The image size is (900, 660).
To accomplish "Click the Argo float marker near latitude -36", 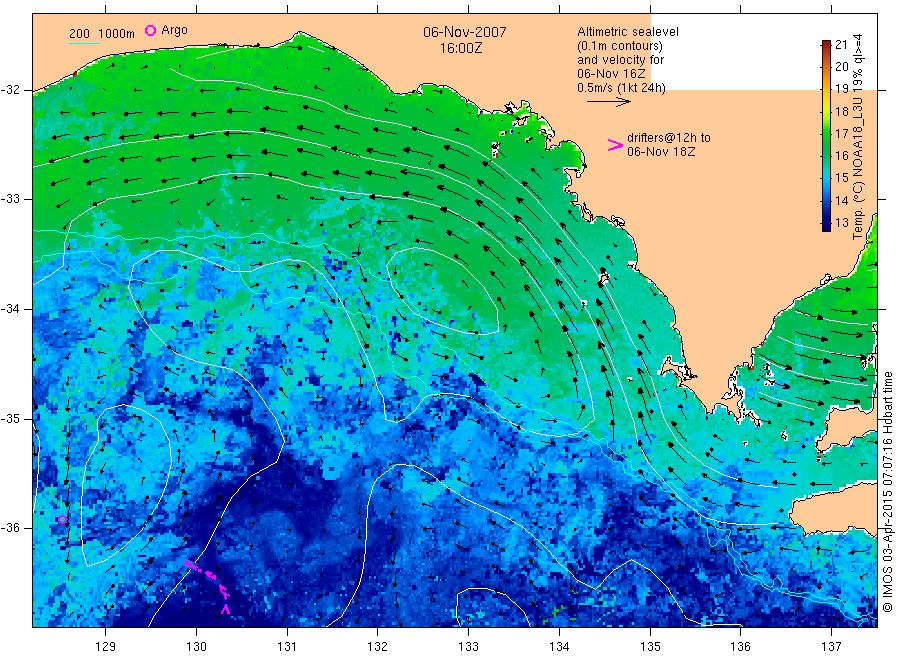I will pos(63,520).
